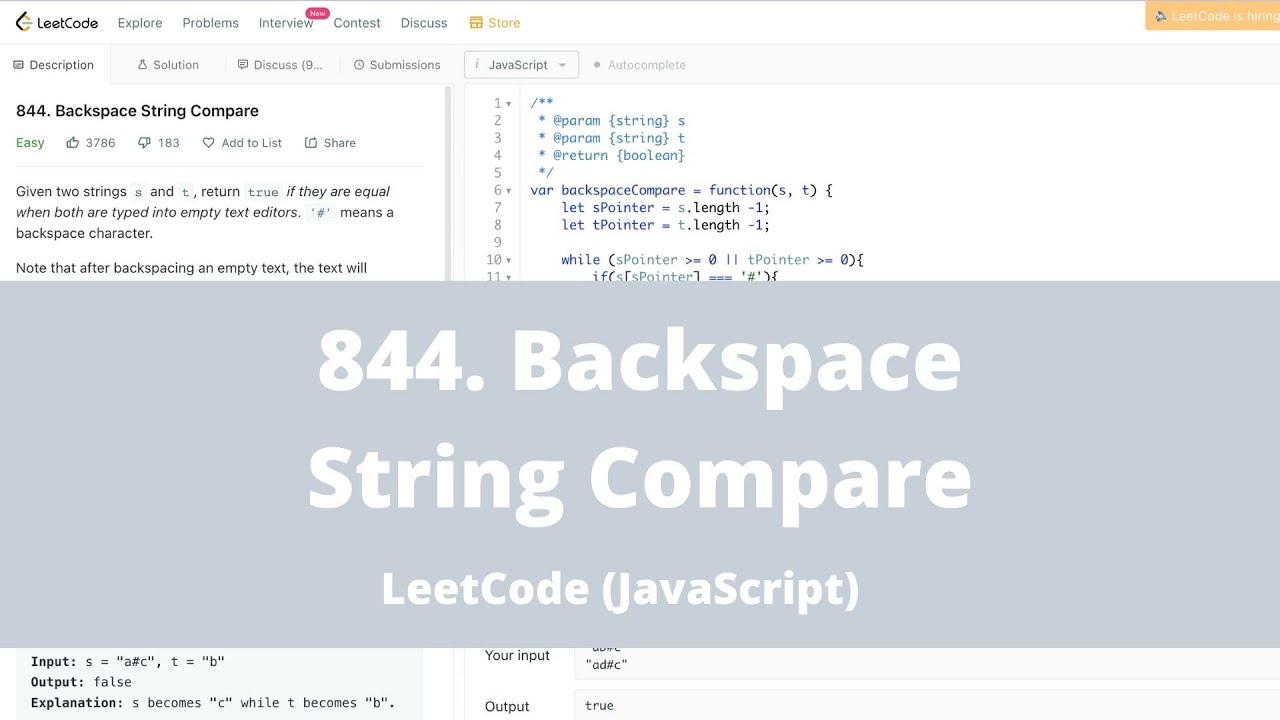Click the Easy difficulty label
Image resolution: width=1280 pixels, height=720 pixels.
click(30, 143)
